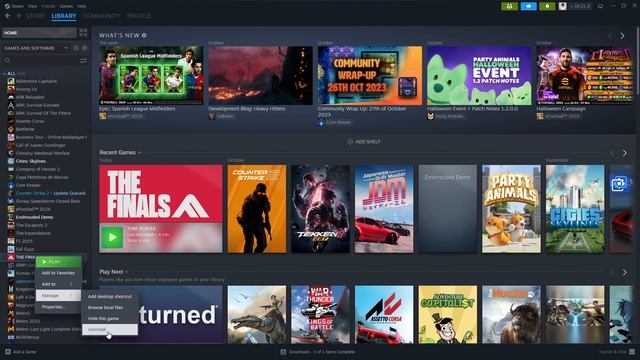
Task: Select Cities: Skylines in the game list
Action: (31, 161)
